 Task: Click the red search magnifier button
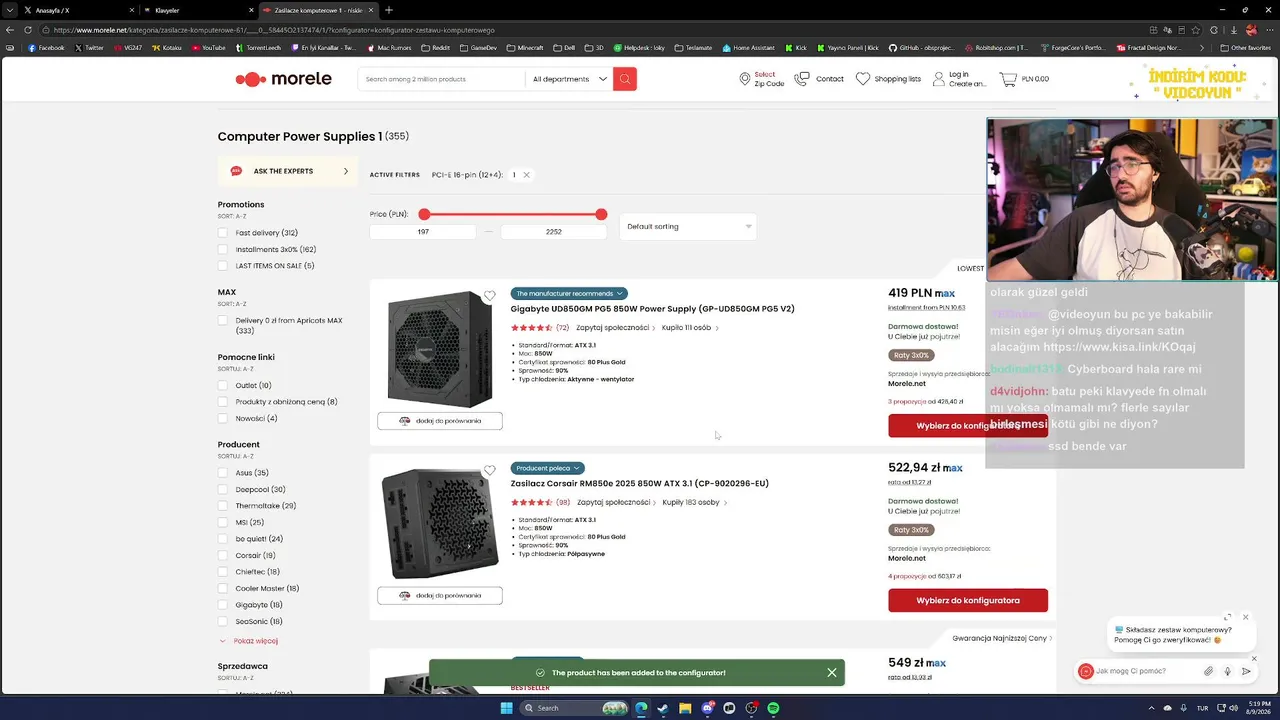[x=625, y=79]
